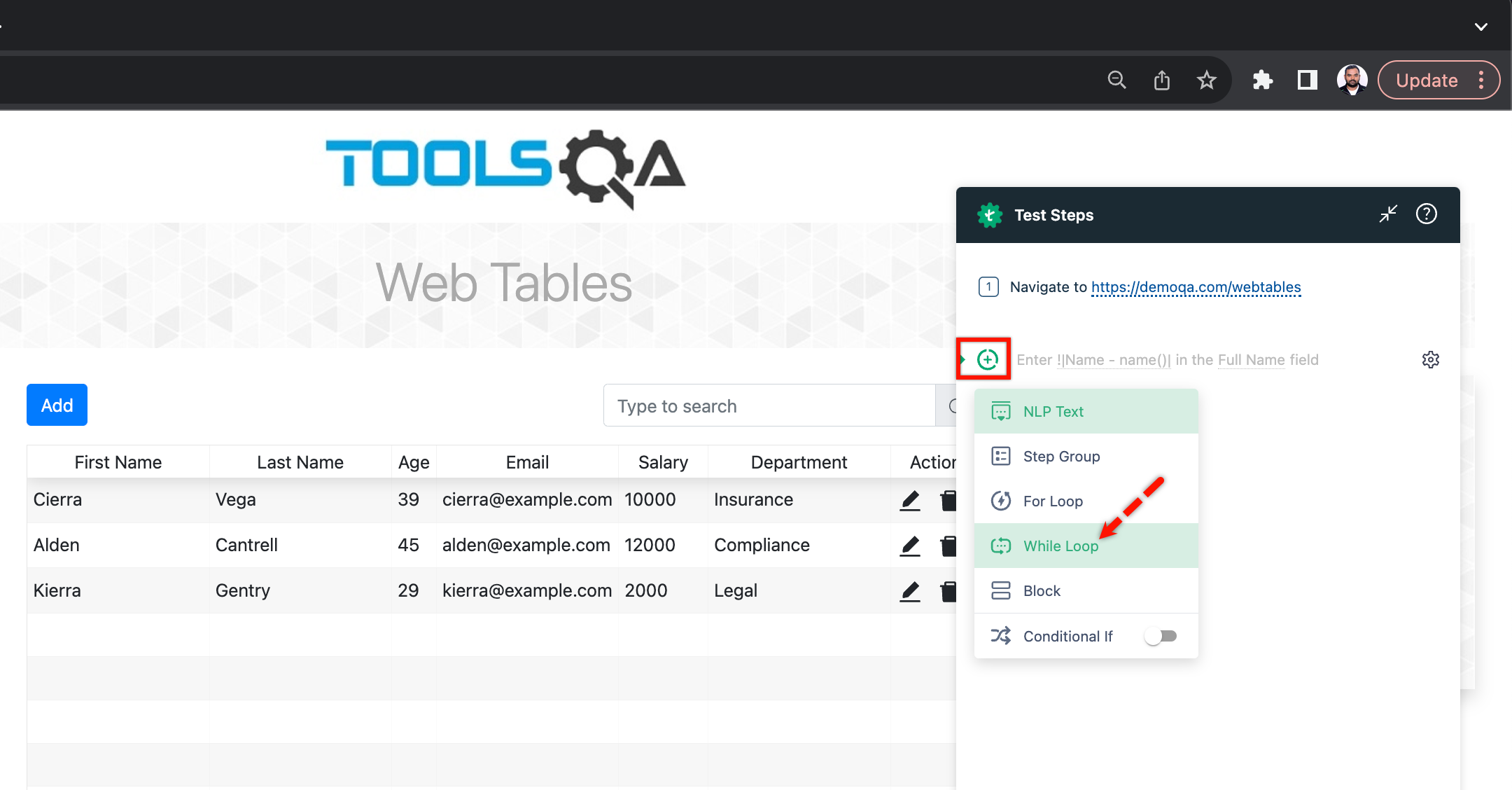The width and height of the screenshot is (1512, 790).
Task: Toggle the browser side panel icon
Action: tap(1307, 80)
